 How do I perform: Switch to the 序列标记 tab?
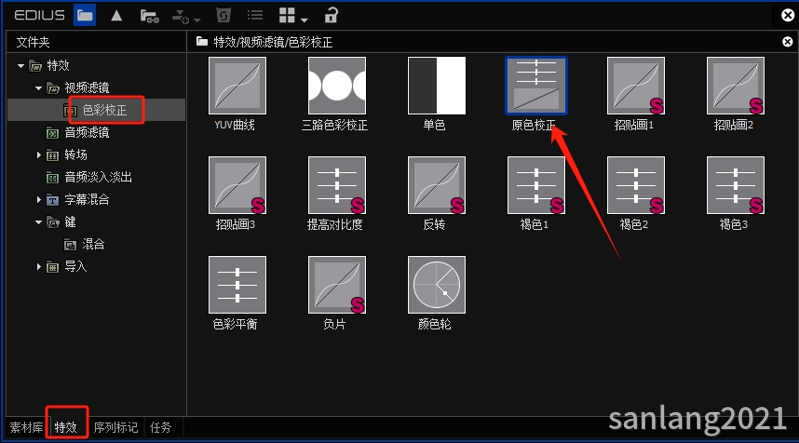coord(116,427)
